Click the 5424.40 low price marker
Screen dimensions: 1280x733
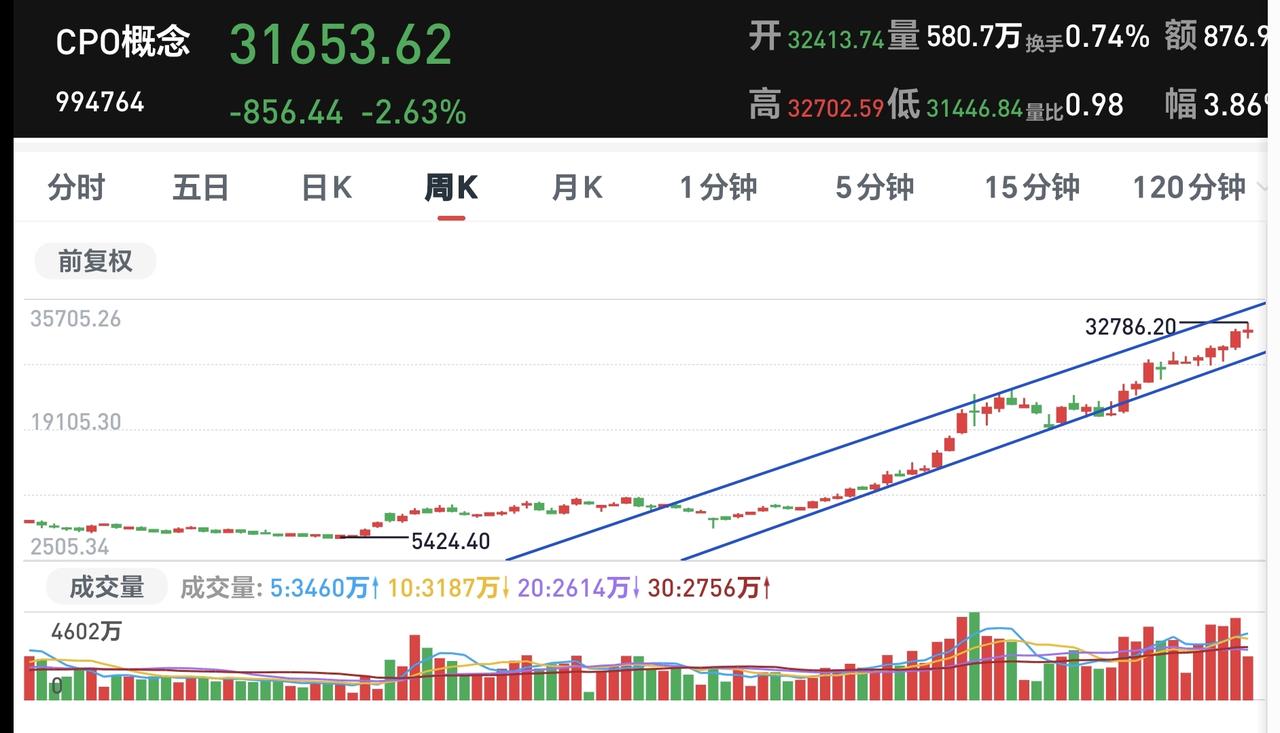[451, 541]
